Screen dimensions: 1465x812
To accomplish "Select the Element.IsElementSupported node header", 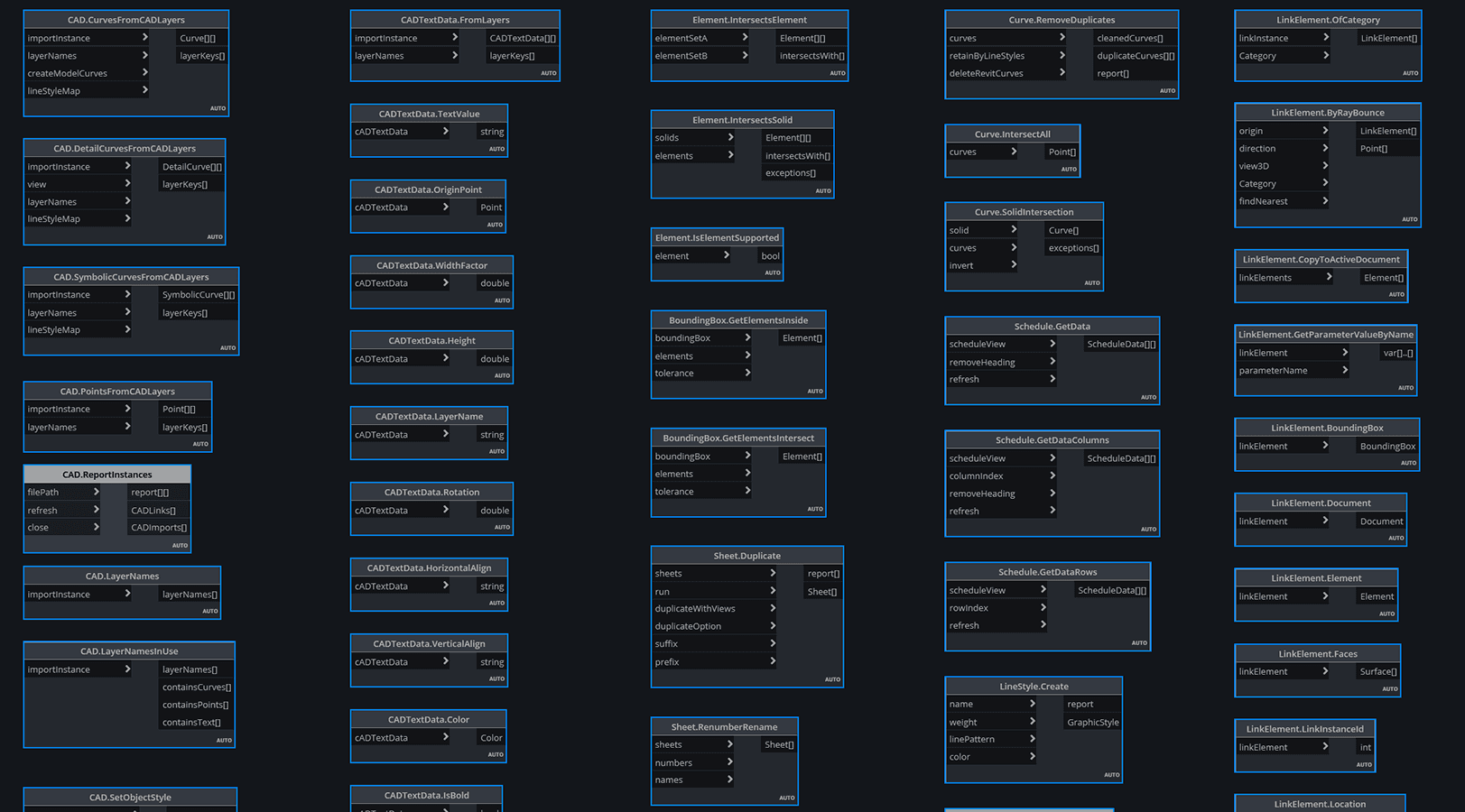I will 717,238.
